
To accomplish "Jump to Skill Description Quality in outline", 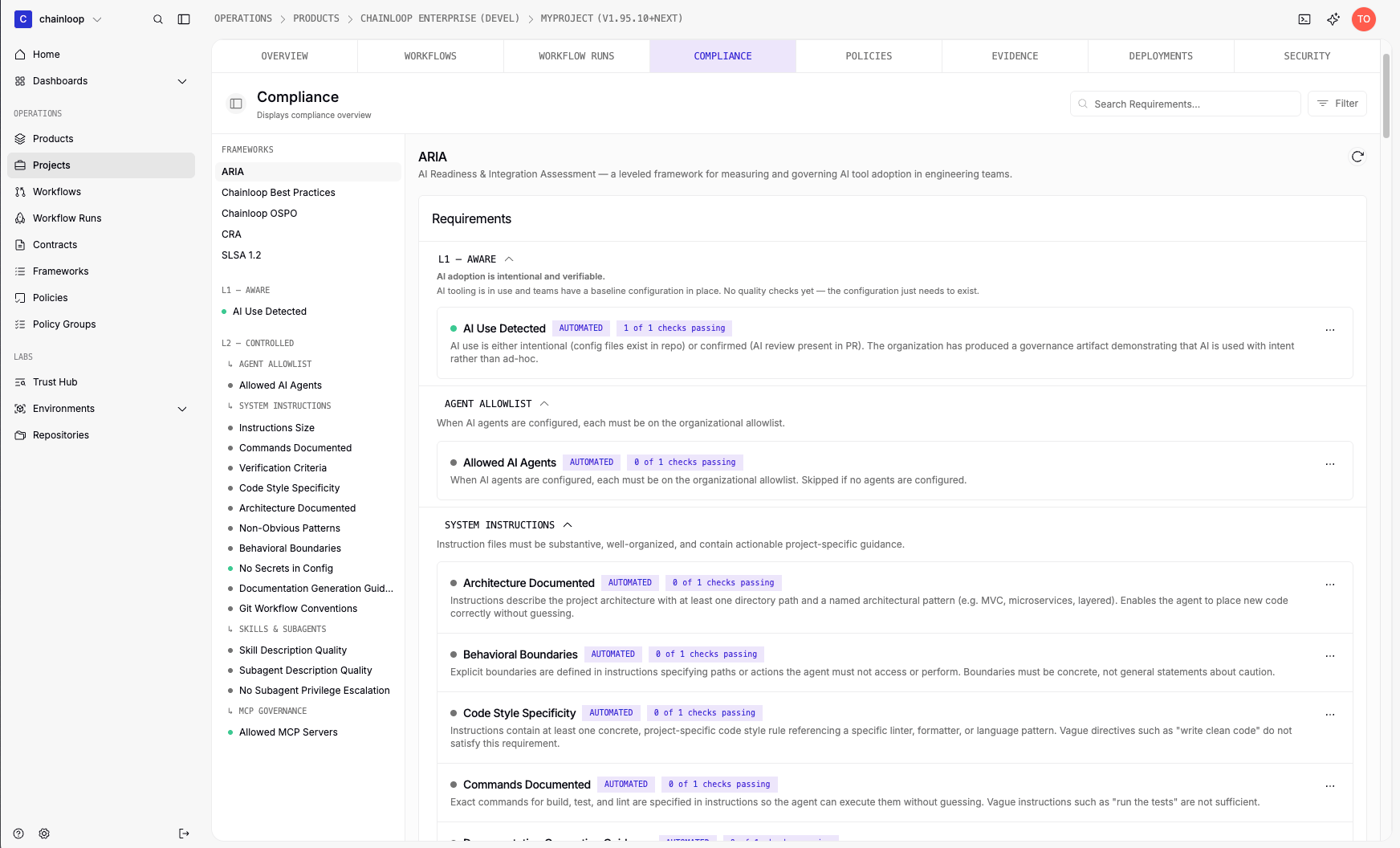I will 293,650.
